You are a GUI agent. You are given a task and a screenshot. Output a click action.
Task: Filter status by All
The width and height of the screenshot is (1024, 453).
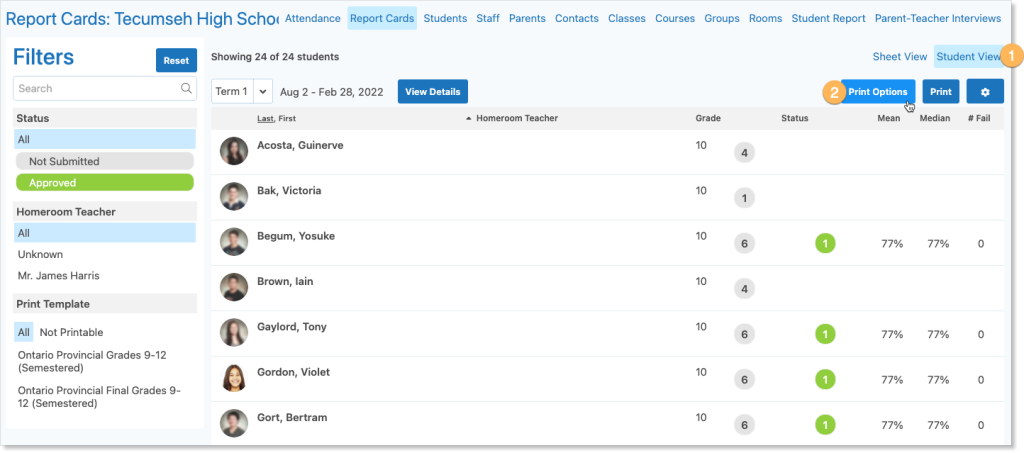[105, 140]
